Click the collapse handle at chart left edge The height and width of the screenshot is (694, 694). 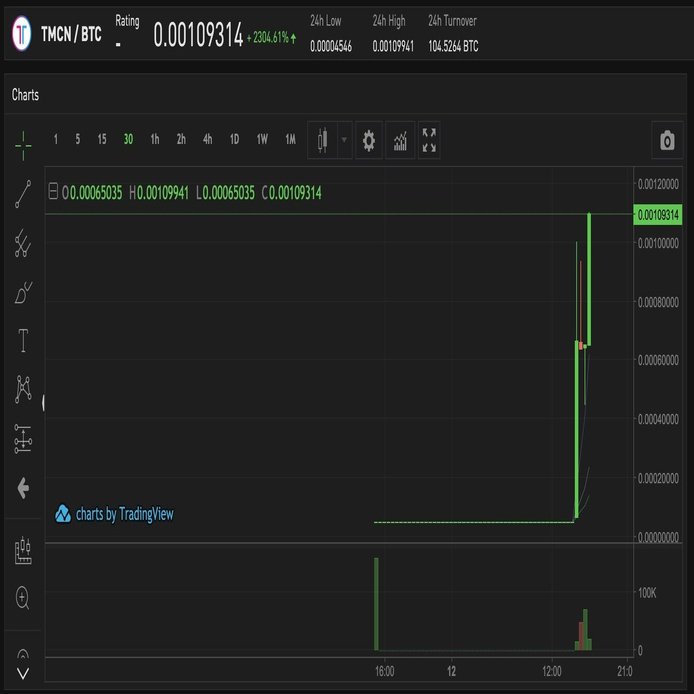click(x=43, y=403)
